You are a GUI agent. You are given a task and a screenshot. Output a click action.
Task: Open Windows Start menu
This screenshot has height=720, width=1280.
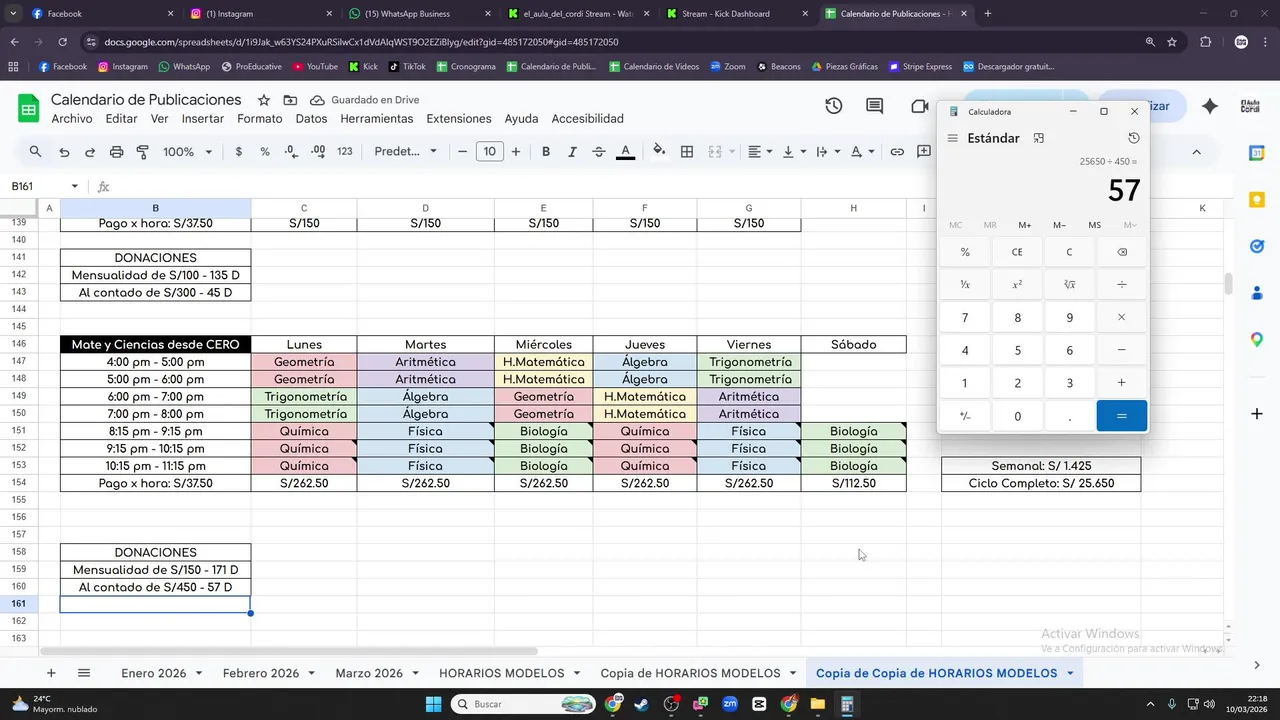pos(433,704)
